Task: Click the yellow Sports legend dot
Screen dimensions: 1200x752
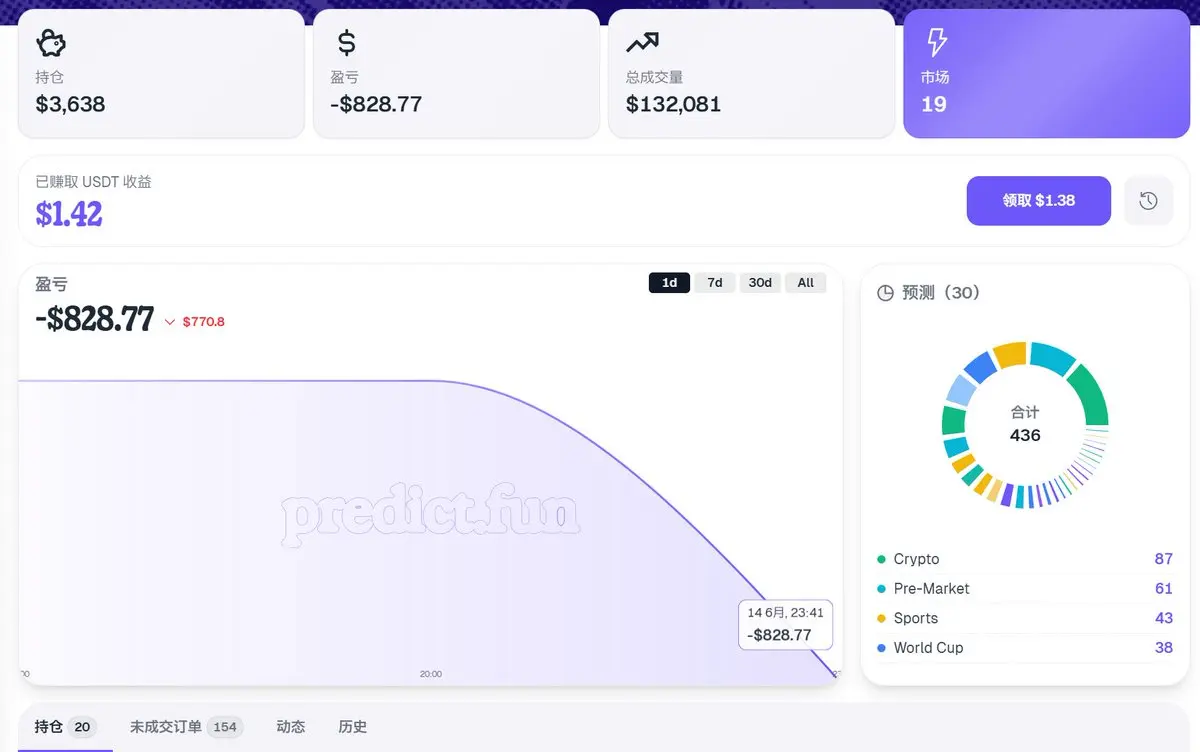Action: pos(881,618)
